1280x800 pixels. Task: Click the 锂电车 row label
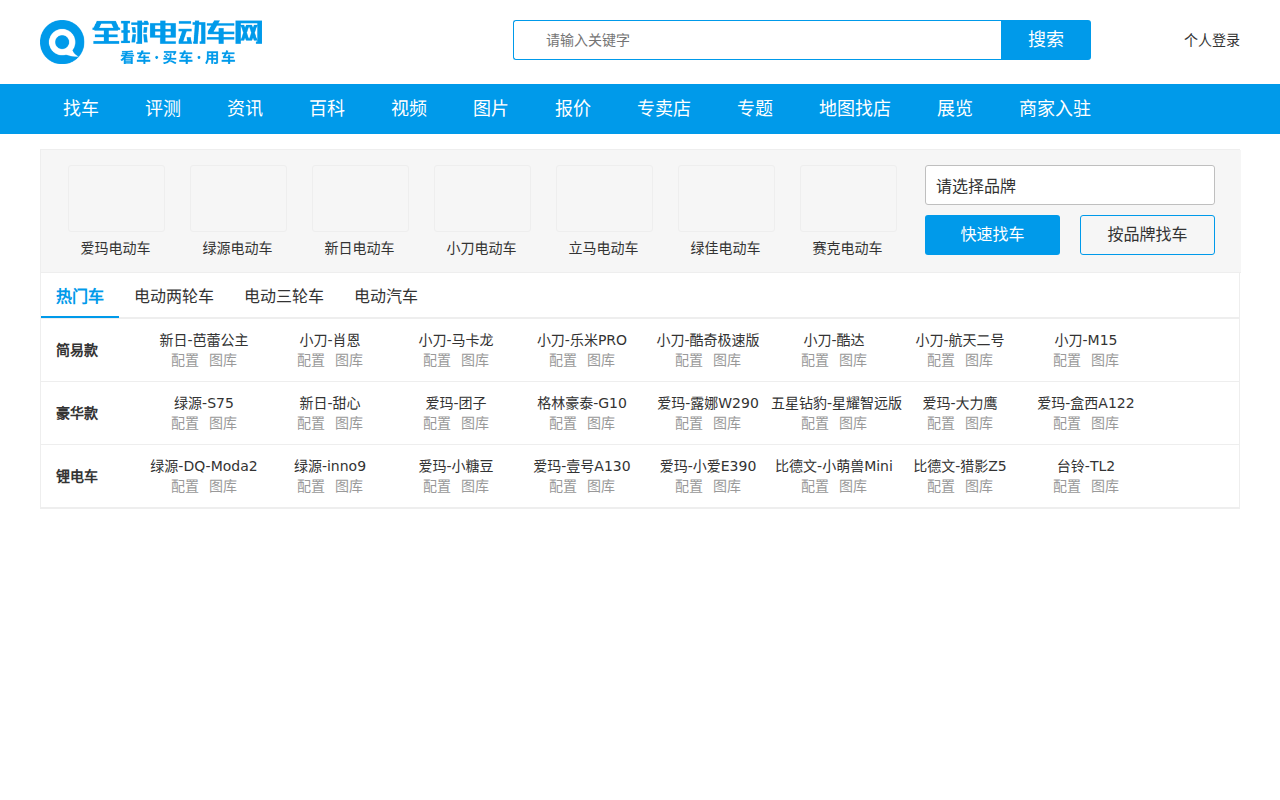[x=77, y=476]
